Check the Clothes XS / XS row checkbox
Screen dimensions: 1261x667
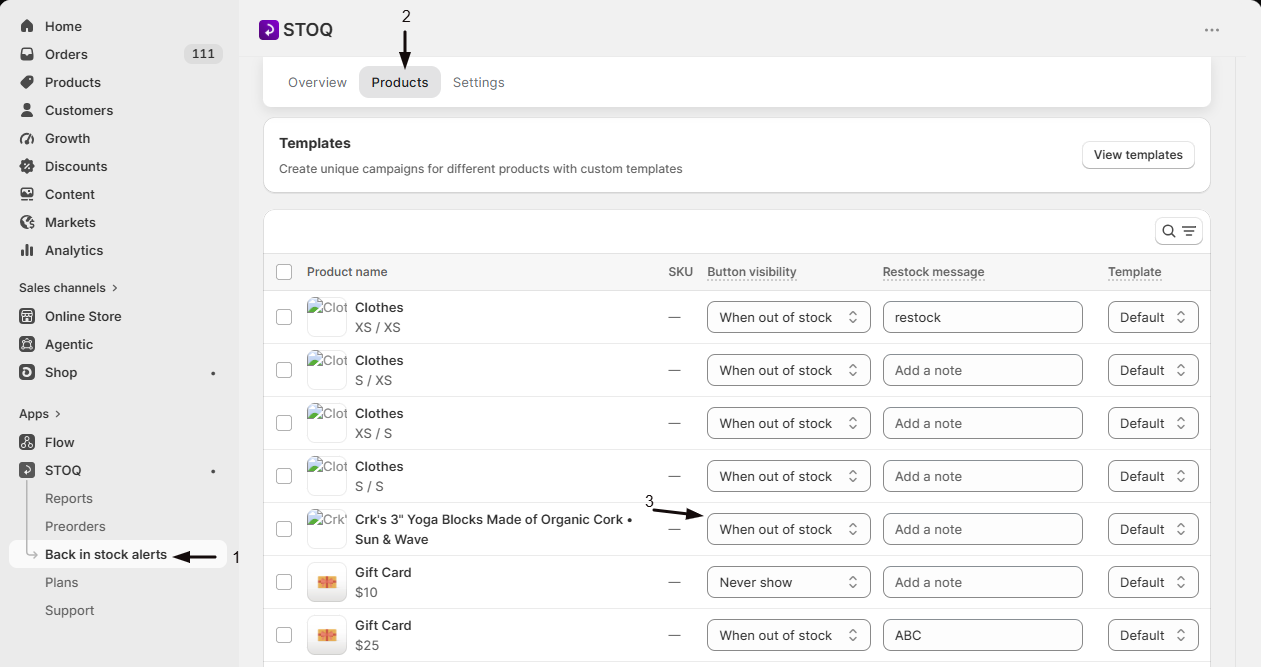click(284, 317)
